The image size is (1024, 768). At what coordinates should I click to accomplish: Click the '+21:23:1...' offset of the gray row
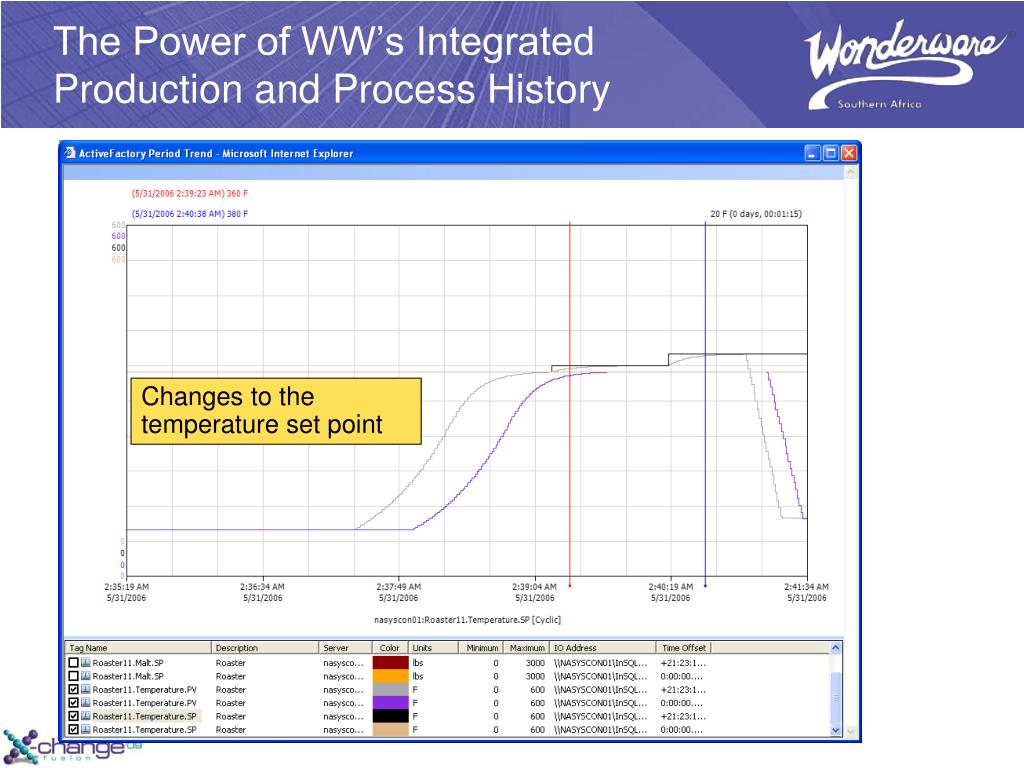683,690
